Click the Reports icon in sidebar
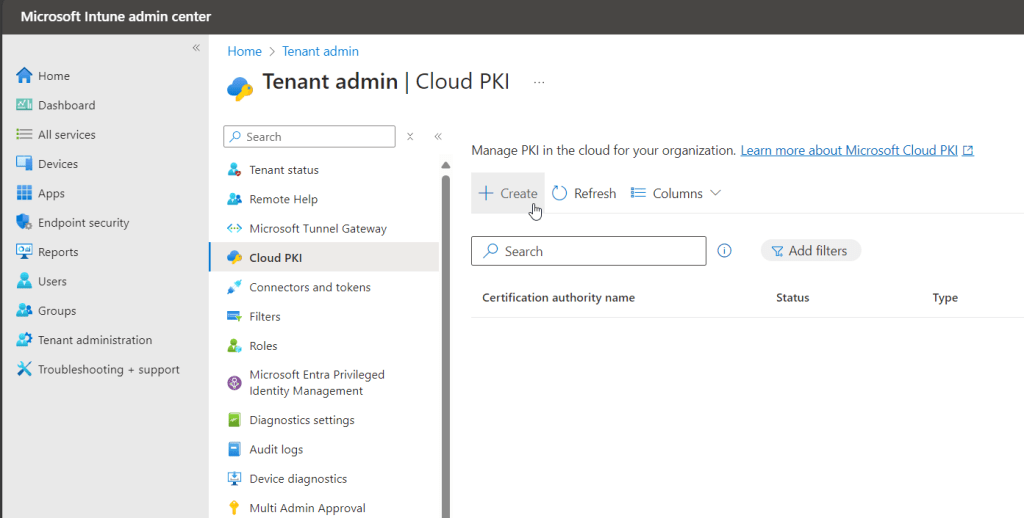This screenshot has width=1024, height=518. [x=25, y=252]
